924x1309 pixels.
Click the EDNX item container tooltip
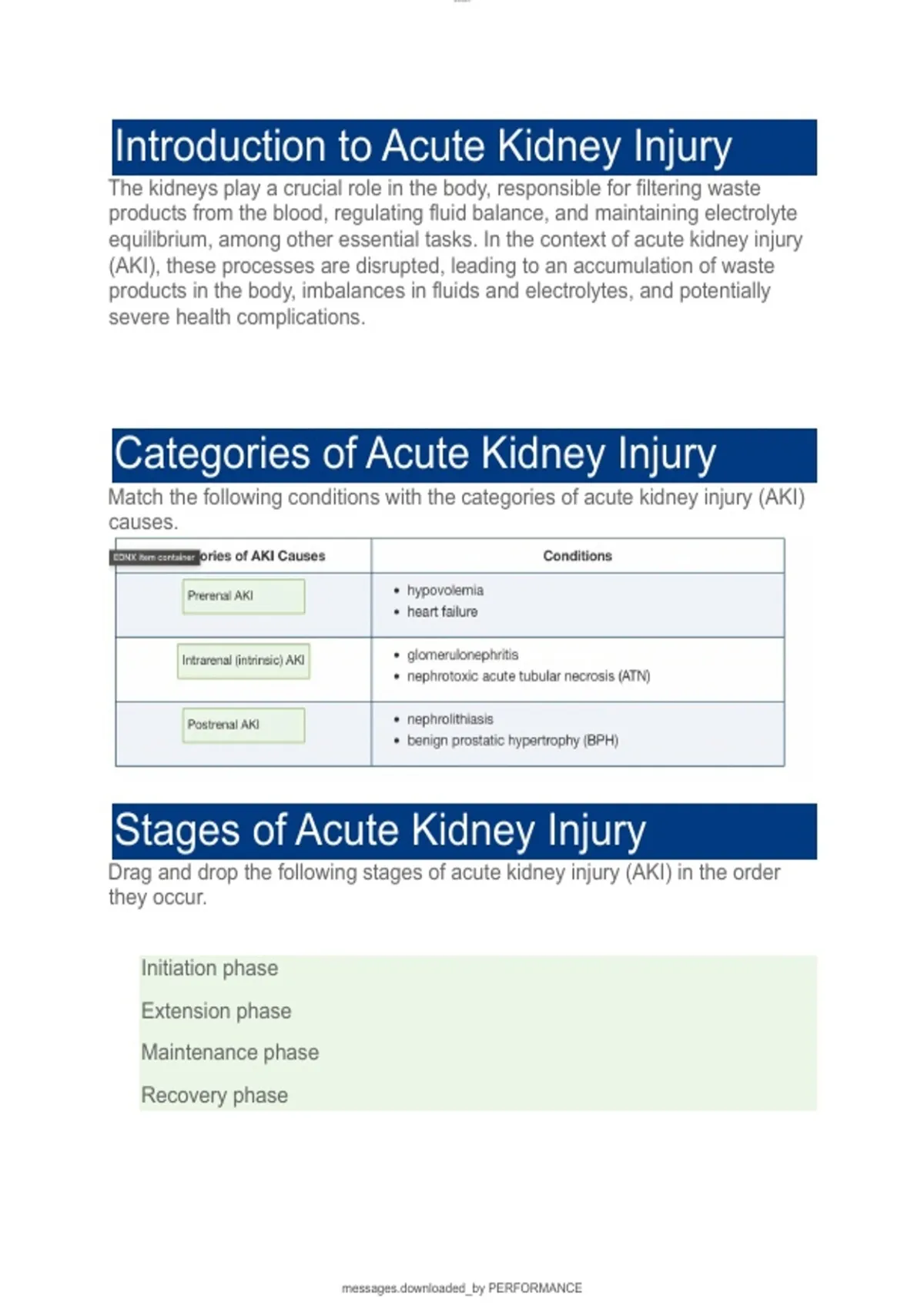pyautogui.click(x=155, y=557)
